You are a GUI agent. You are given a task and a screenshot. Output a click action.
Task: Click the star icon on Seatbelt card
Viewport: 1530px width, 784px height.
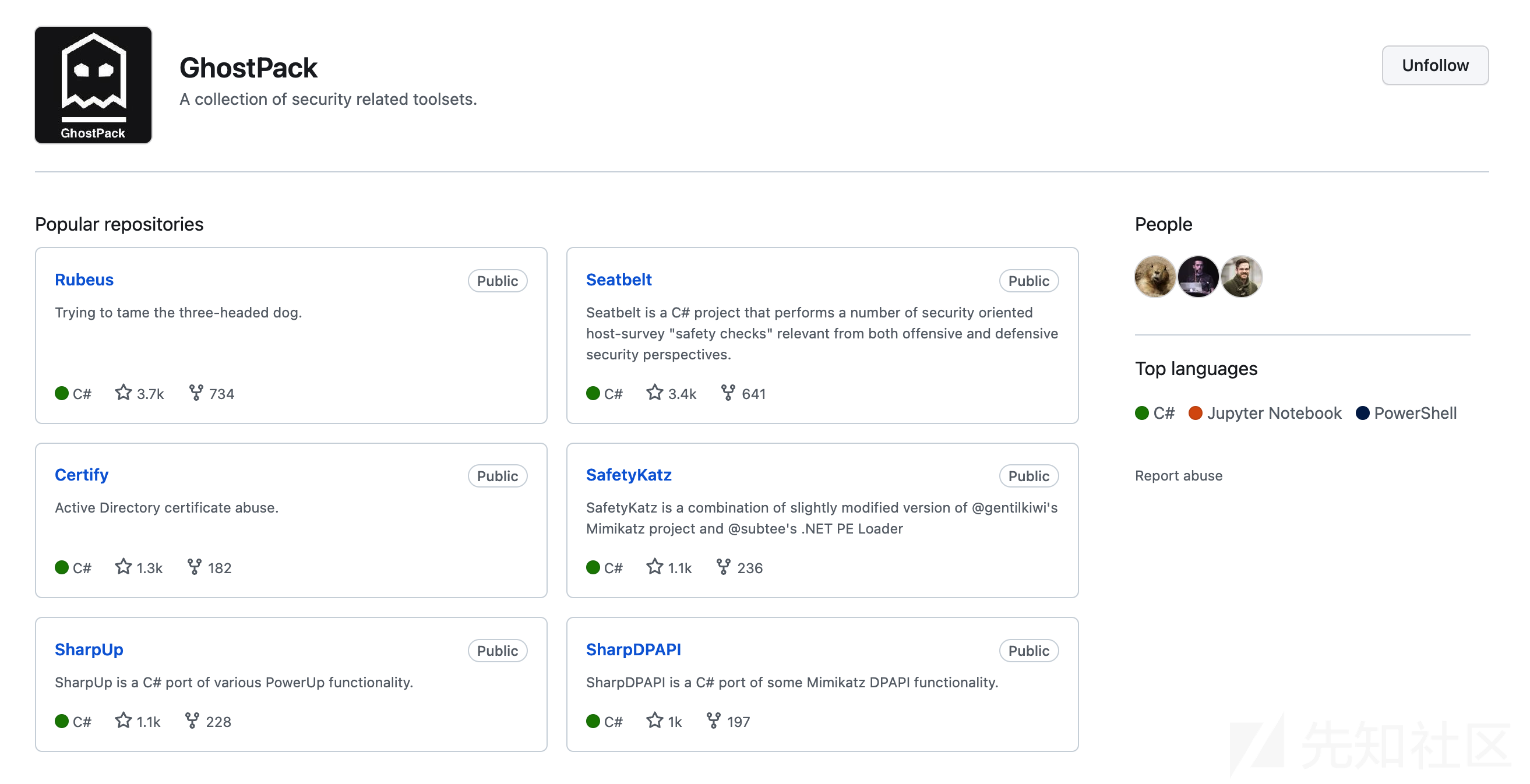point(654,393)
